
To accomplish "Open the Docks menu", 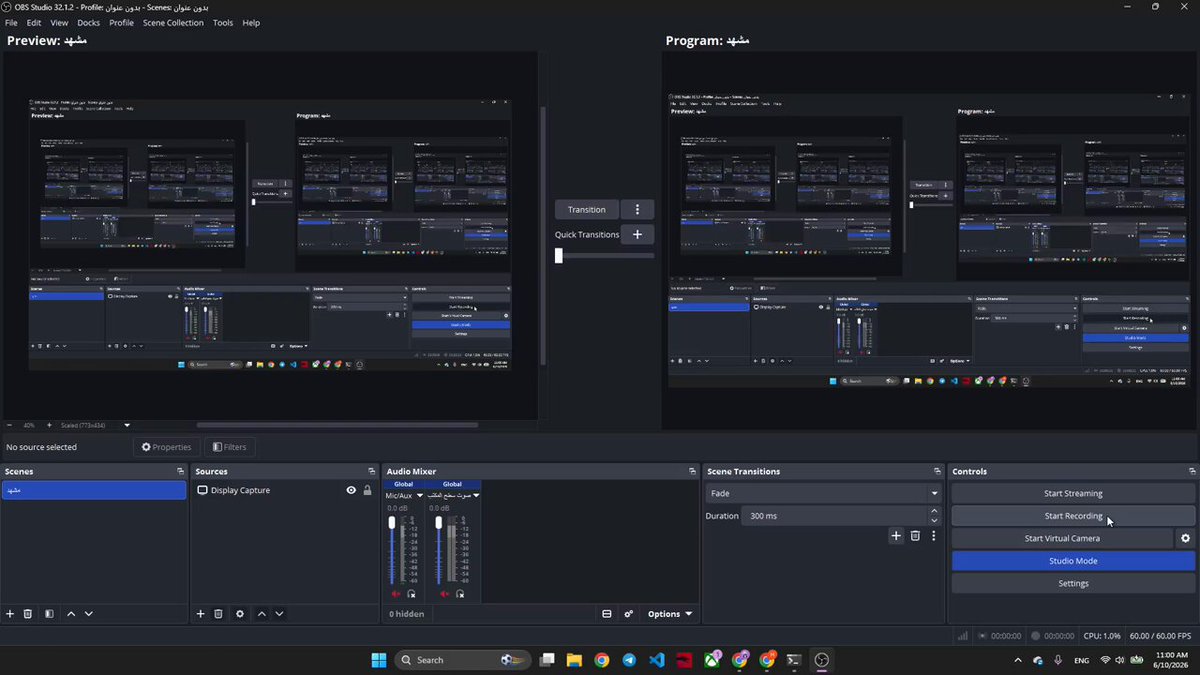I will tap(88, 22).
